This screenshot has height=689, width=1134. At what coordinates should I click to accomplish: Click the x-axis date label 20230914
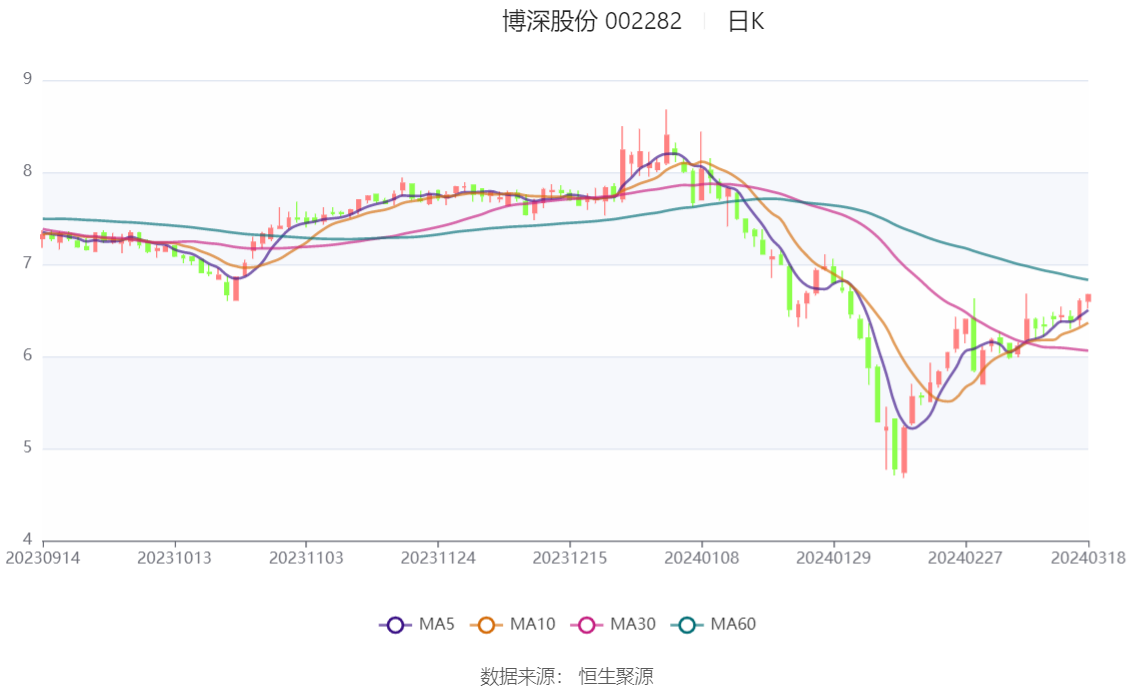coord(43,558)
